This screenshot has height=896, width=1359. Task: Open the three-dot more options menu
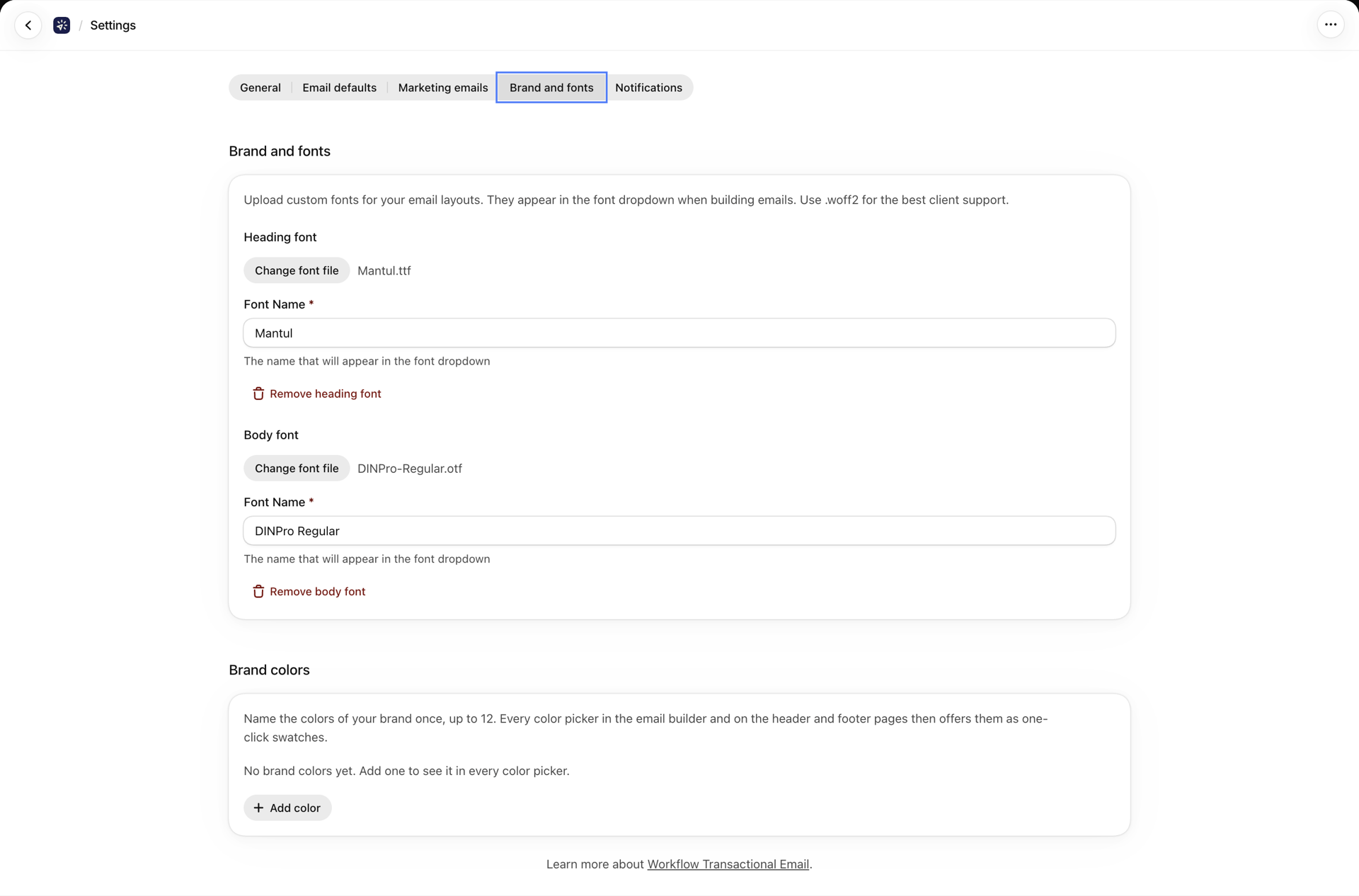pos(1331,25)
